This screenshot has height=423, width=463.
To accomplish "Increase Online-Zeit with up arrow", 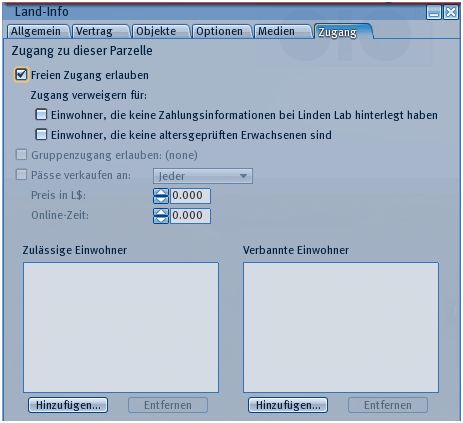I will coord(161,212).
